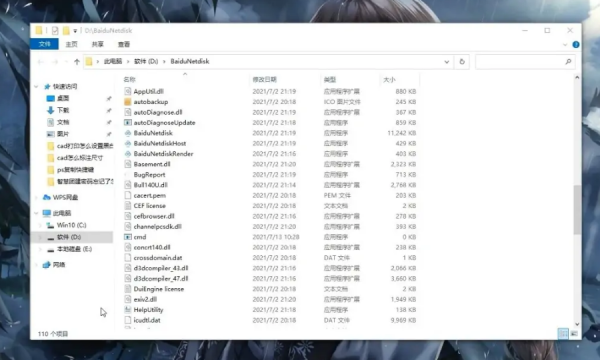Select the autobackup file icon

coord(127,102)
